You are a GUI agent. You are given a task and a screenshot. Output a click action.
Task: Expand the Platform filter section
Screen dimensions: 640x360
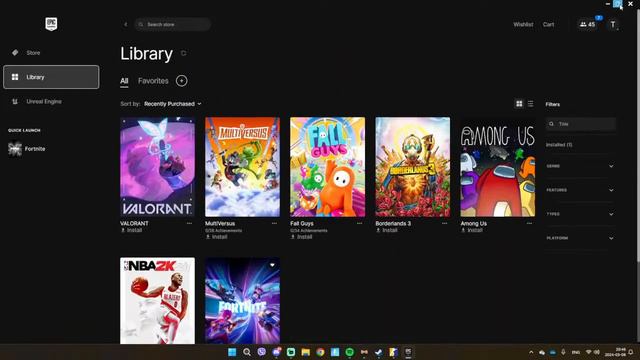pyautogui.click(x=580, y=238)
